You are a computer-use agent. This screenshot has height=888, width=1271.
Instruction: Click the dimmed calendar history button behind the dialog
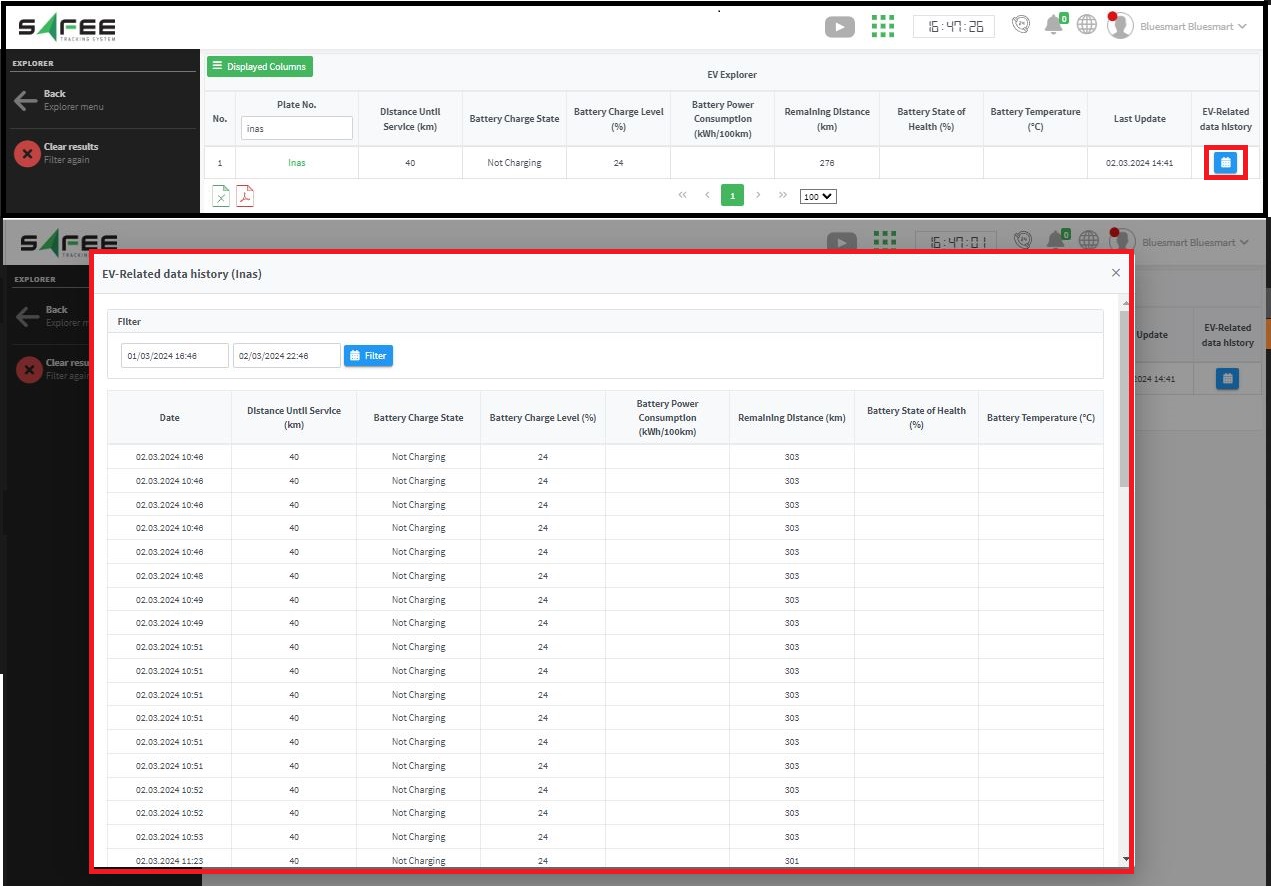1227,379
